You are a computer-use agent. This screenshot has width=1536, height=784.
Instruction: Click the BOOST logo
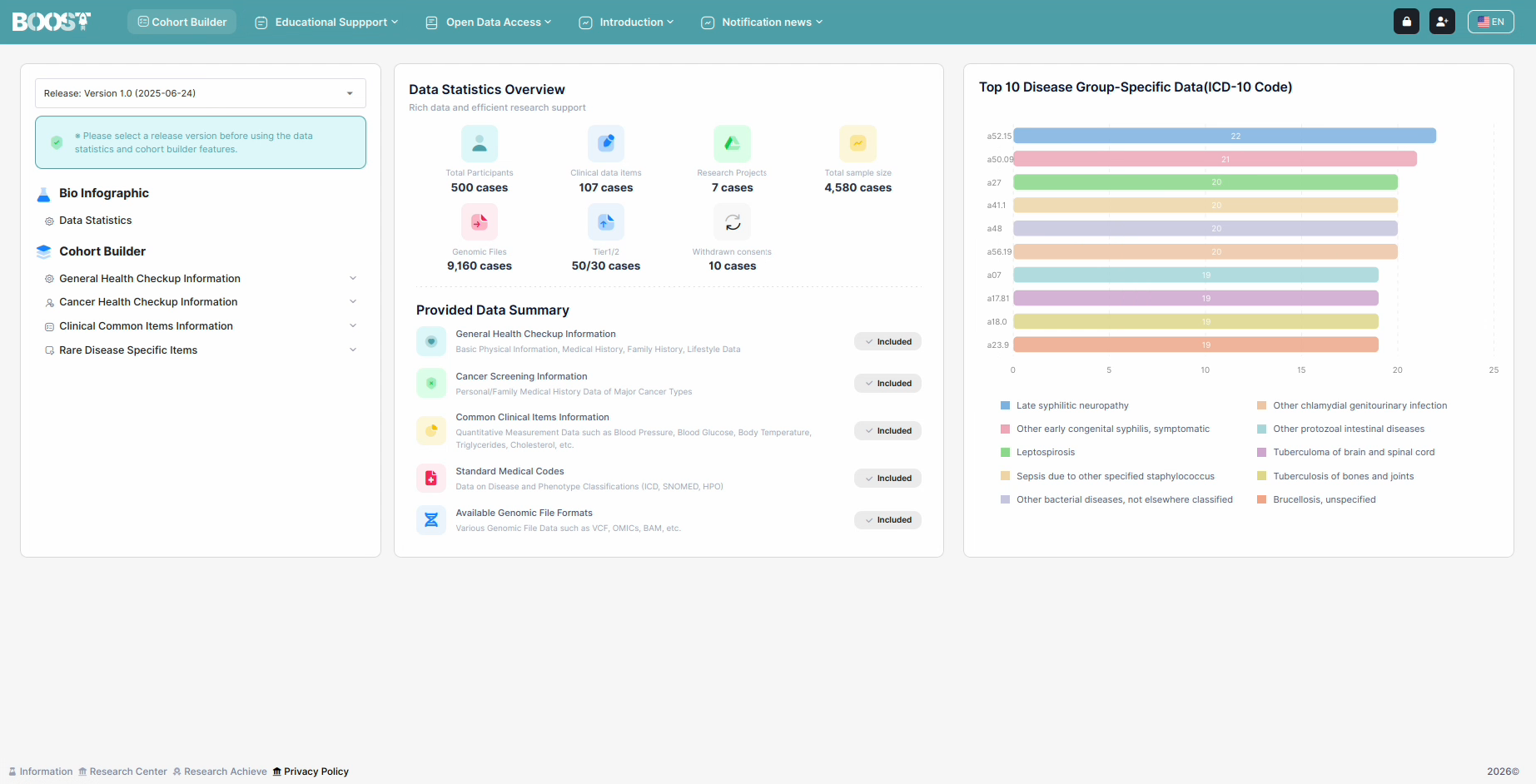tap(52, 22)
